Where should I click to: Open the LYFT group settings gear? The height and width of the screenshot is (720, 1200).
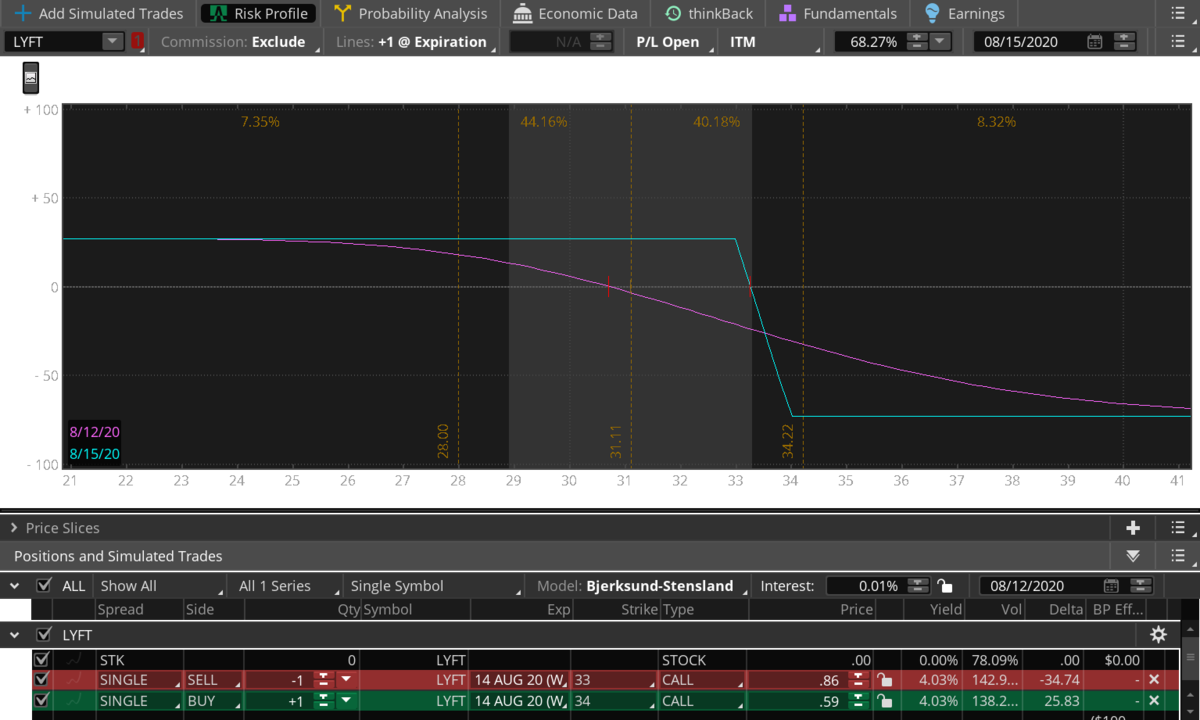pyautogui.click(x=1158, y=634)
